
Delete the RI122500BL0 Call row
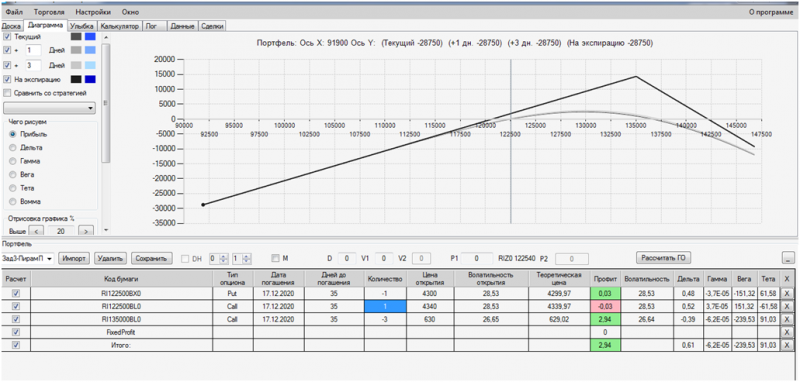[787, 306]
